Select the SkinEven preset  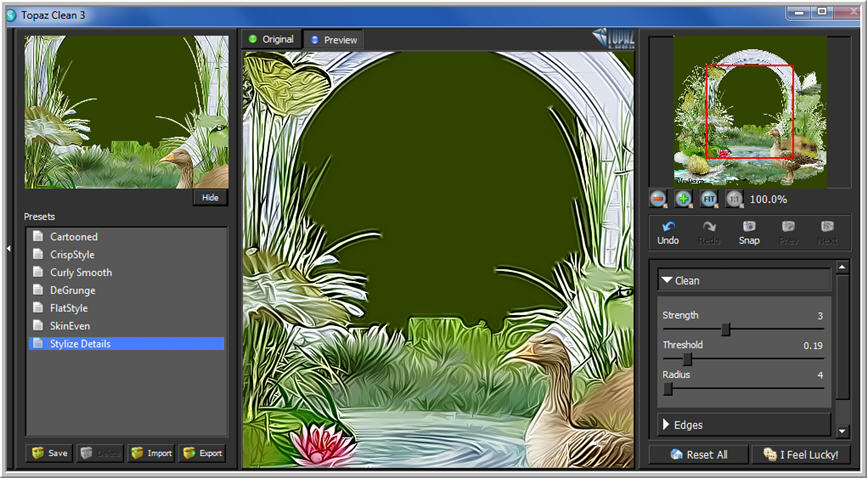click(x=126, y=326)
